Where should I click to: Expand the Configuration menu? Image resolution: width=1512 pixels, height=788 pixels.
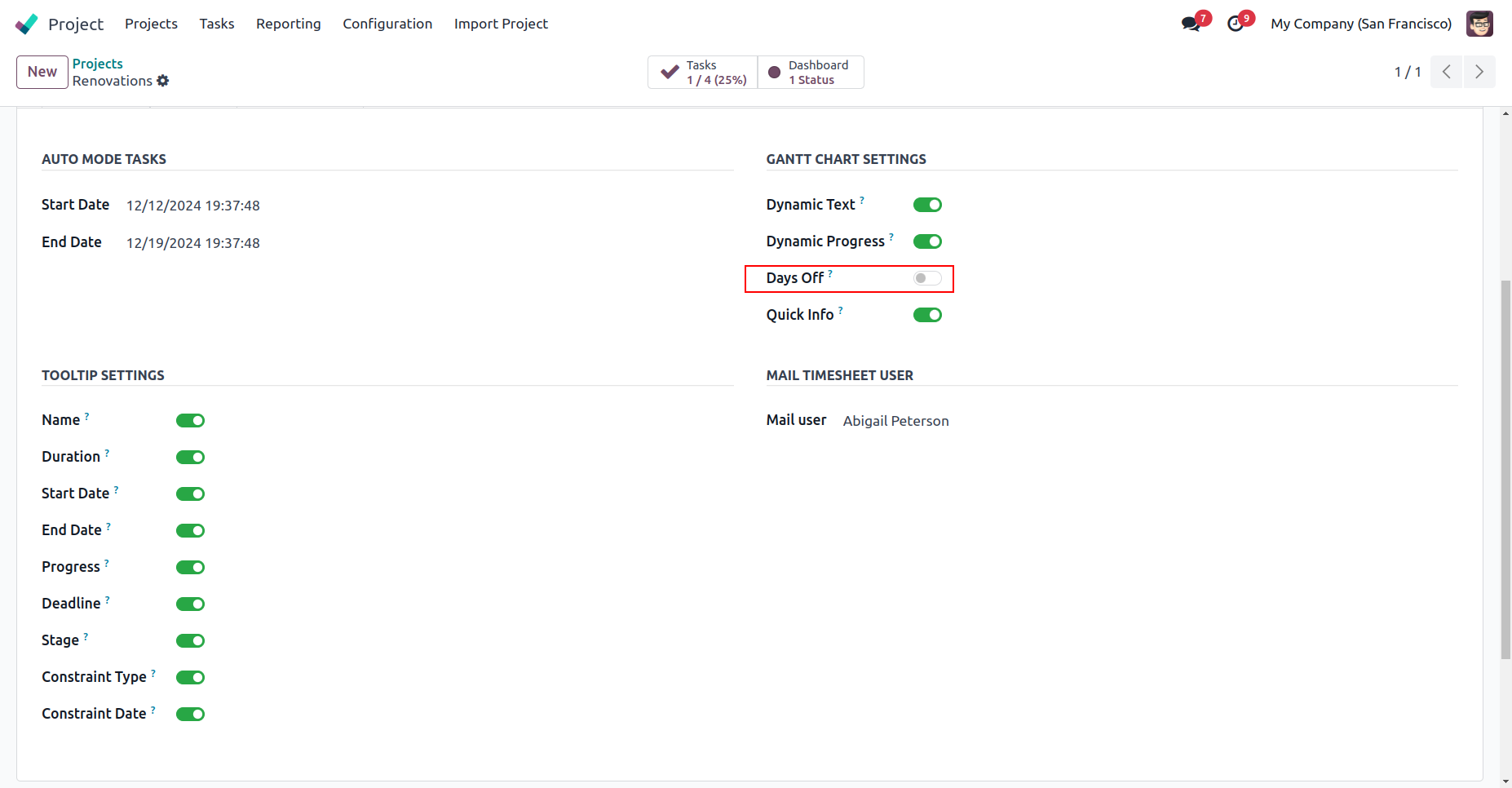click(387, 24)
